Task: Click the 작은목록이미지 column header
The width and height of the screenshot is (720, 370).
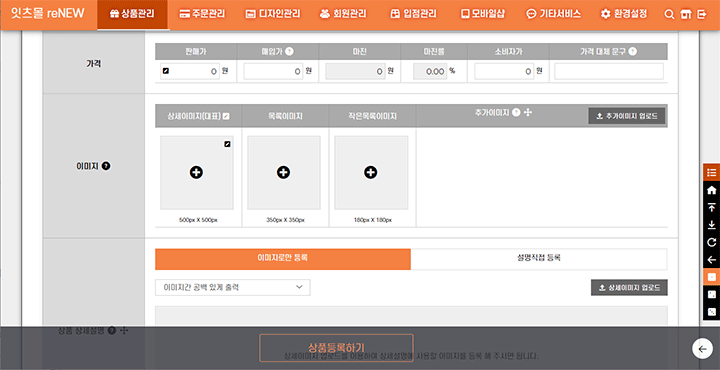Action: pos(372,116)
